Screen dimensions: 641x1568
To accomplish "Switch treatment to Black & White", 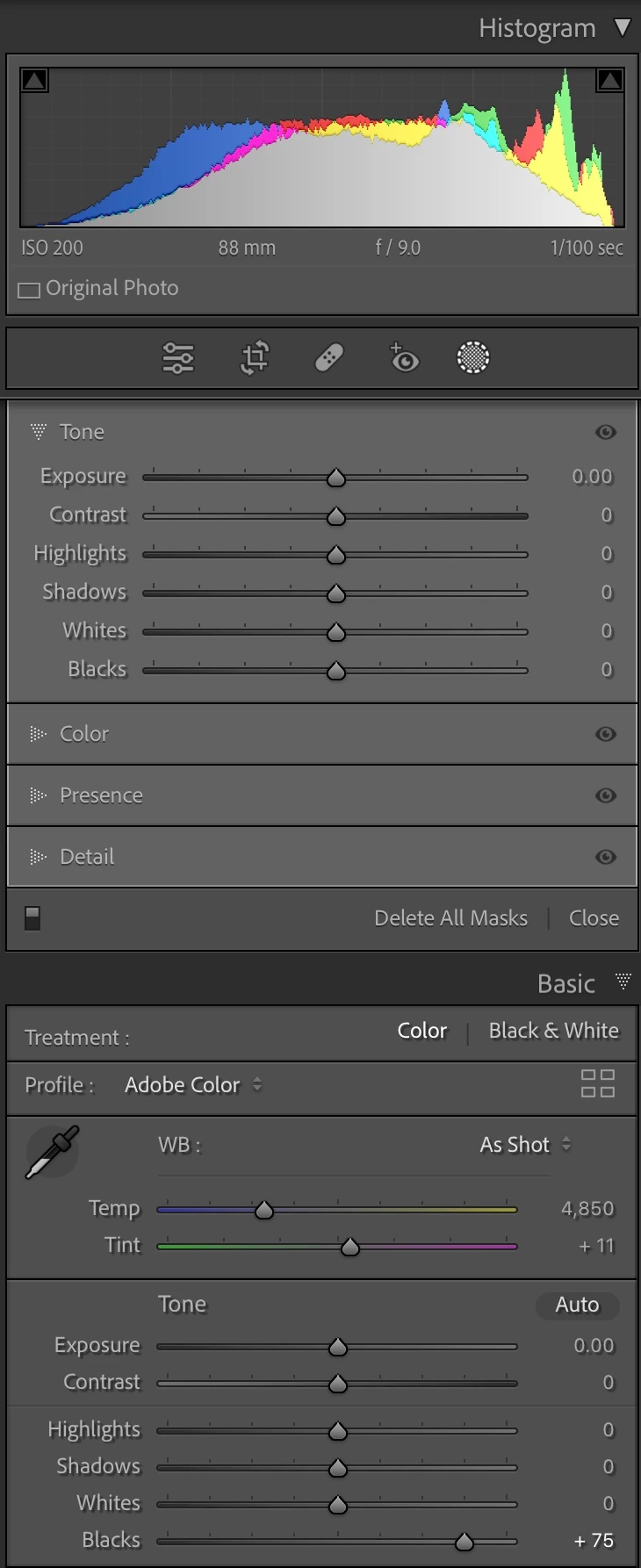I will point(553,1031).
